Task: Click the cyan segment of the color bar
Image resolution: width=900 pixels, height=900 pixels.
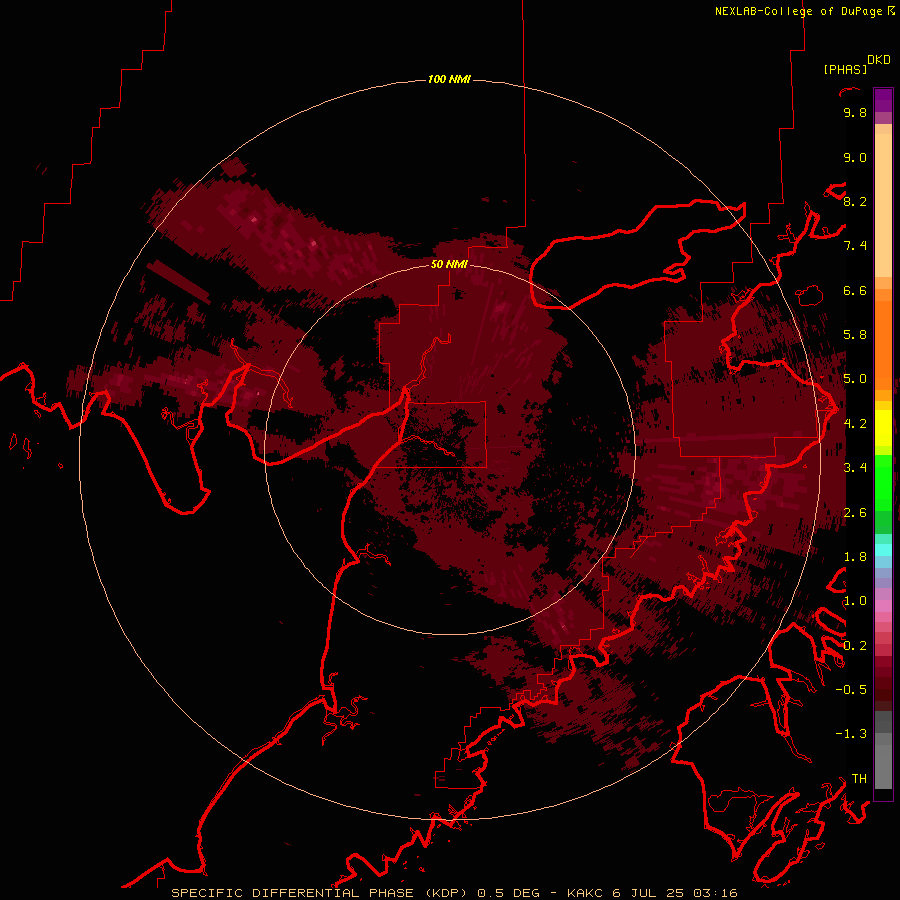Action: (883, 549)
